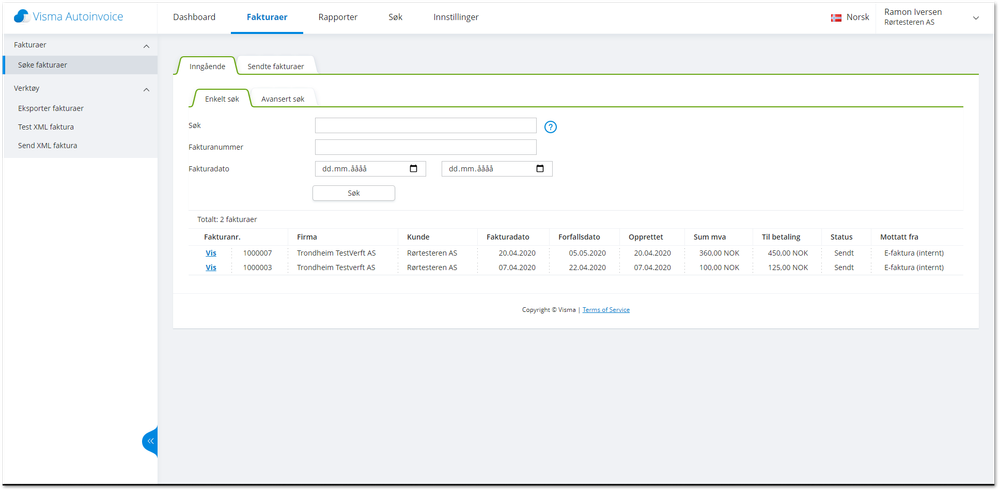Click the Opprettet column header
The height and width of the screenshot is (490, 999).
[646, 237]
